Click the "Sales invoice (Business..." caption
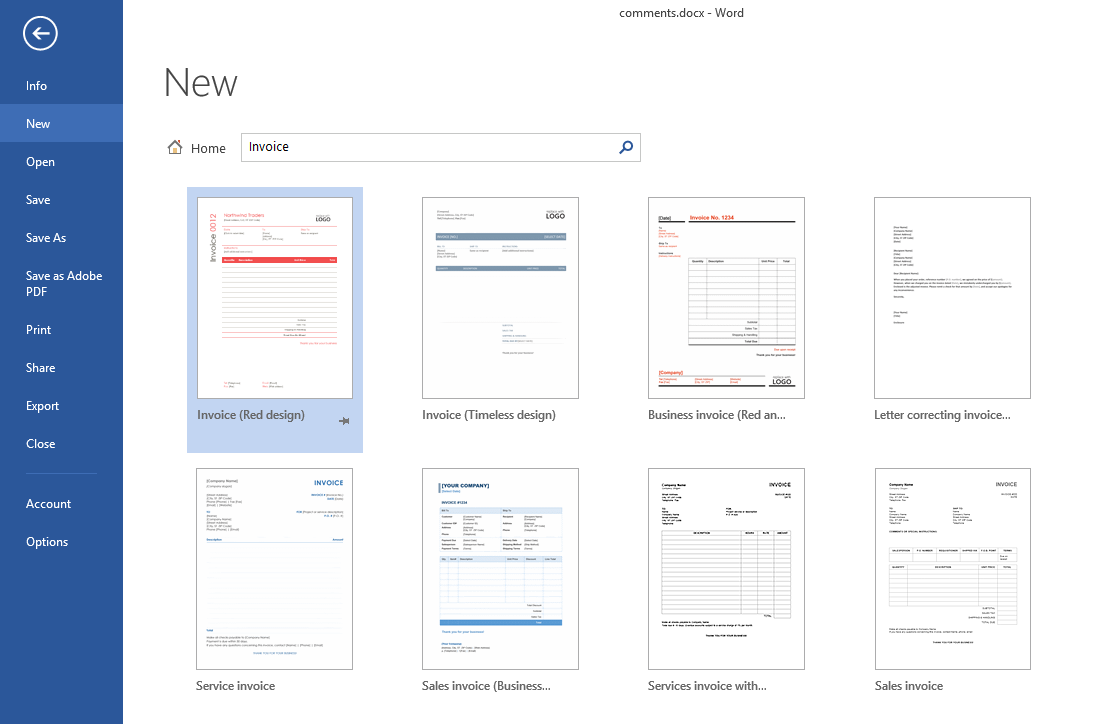This screenshot has height=724, width=1097. [486, 686]
